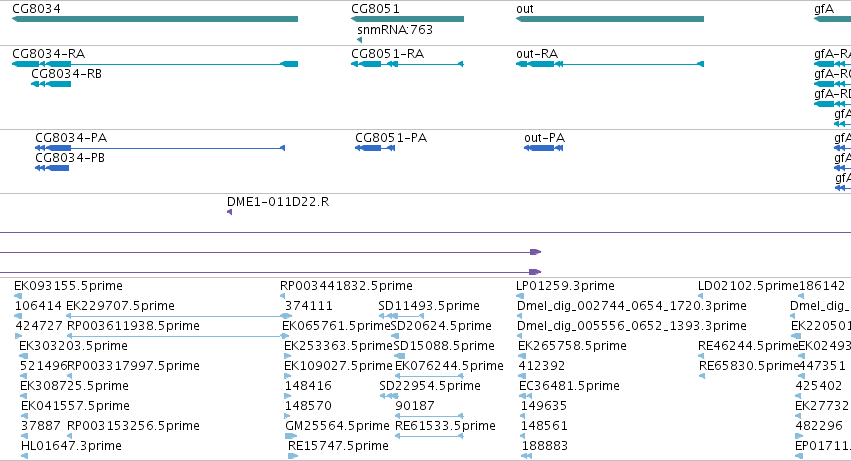Select DME1-011D22.R feature

[230, 212]
